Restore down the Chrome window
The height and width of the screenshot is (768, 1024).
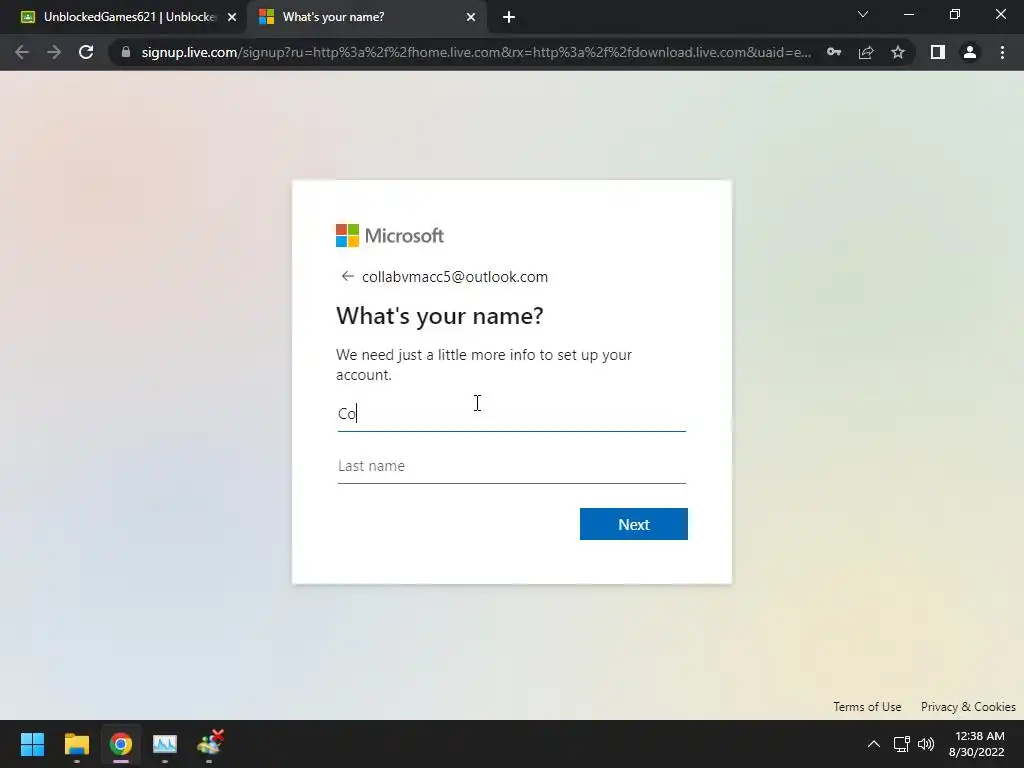coord(955,14)
